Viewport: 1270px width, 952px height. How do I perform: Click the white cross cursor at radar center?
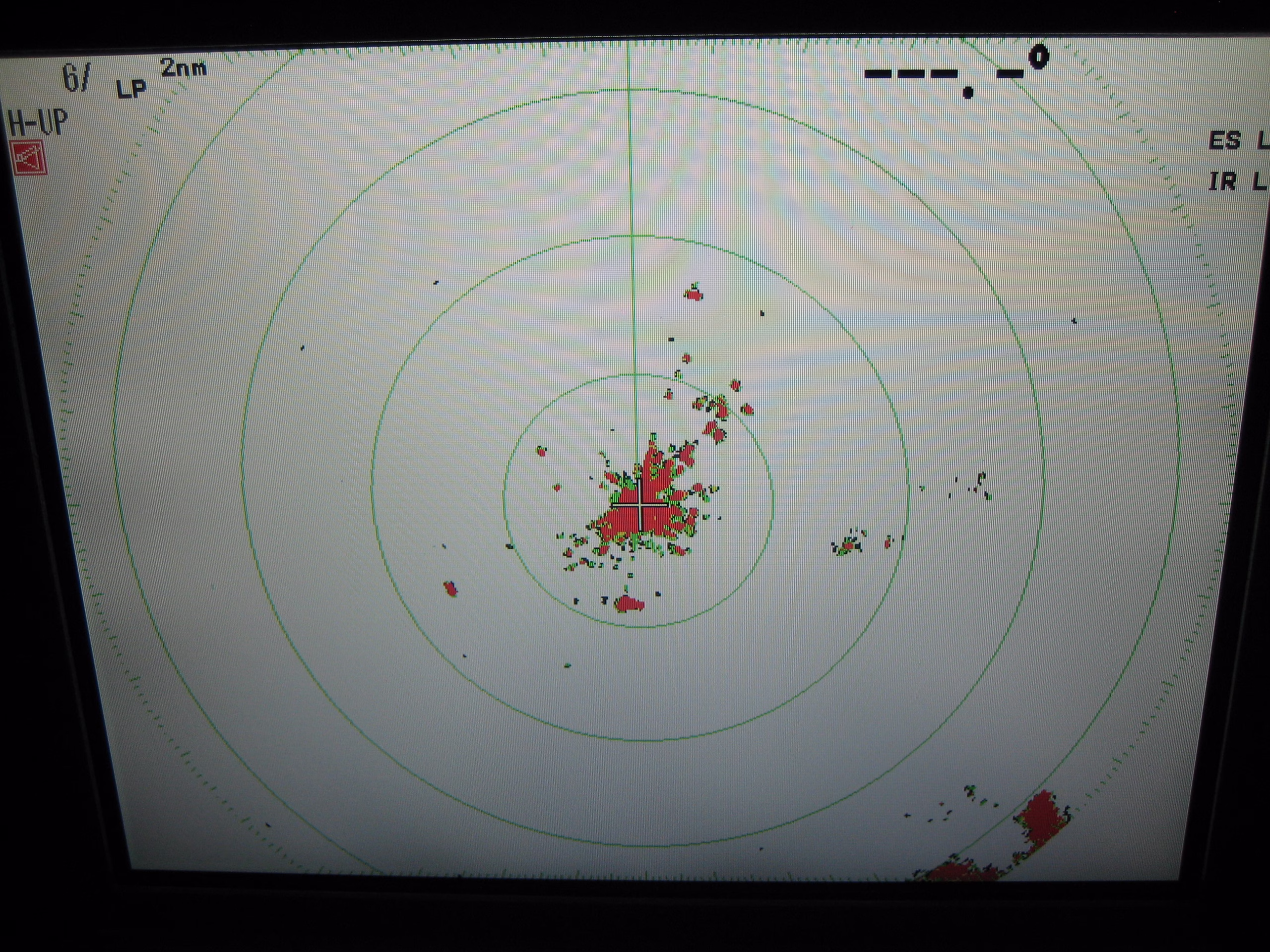[640, 504]
